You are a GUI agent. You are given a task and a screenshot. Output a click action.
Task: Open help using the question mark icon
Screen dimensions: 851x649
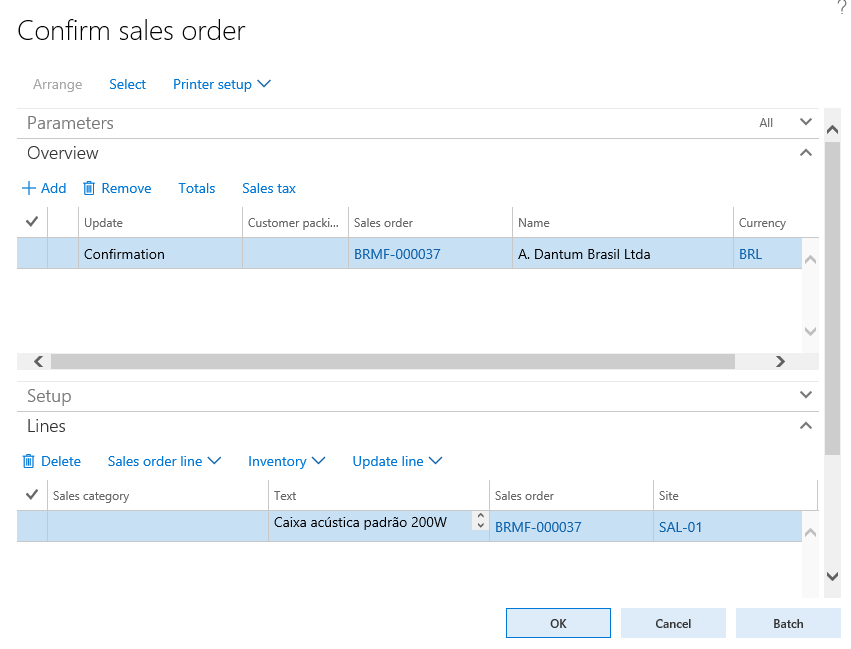click(840, 8)
